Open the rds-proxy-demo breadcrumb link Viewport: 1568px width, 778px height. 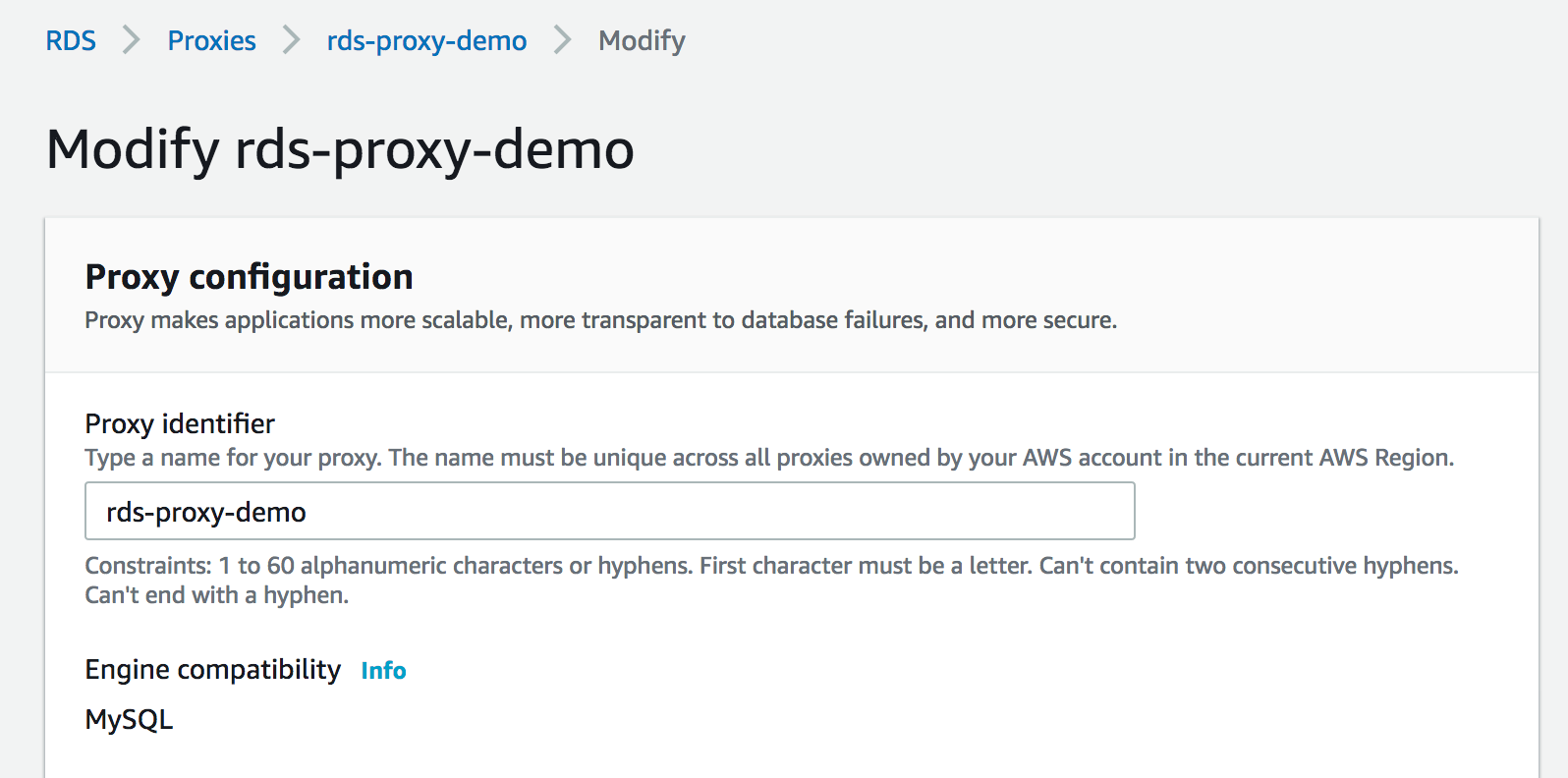click(x=426, y=40)
